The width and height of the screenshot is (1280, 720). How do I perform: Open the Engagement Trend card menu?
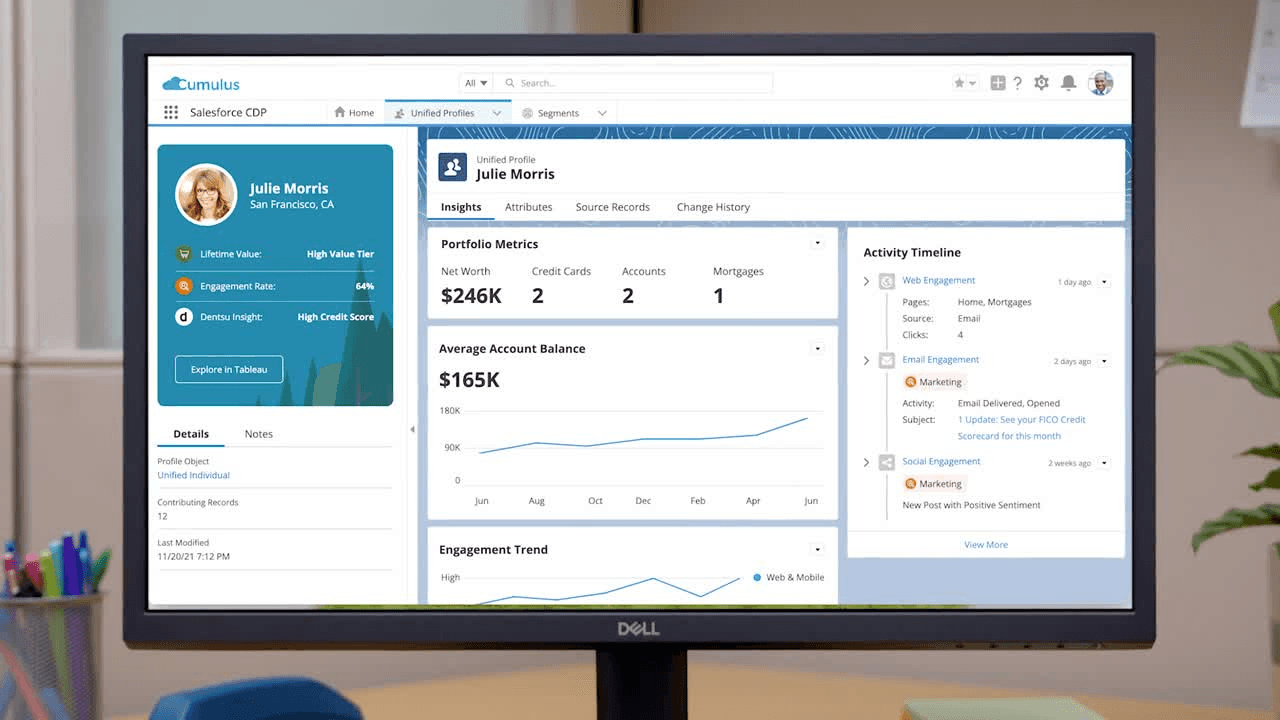point(817,549)
